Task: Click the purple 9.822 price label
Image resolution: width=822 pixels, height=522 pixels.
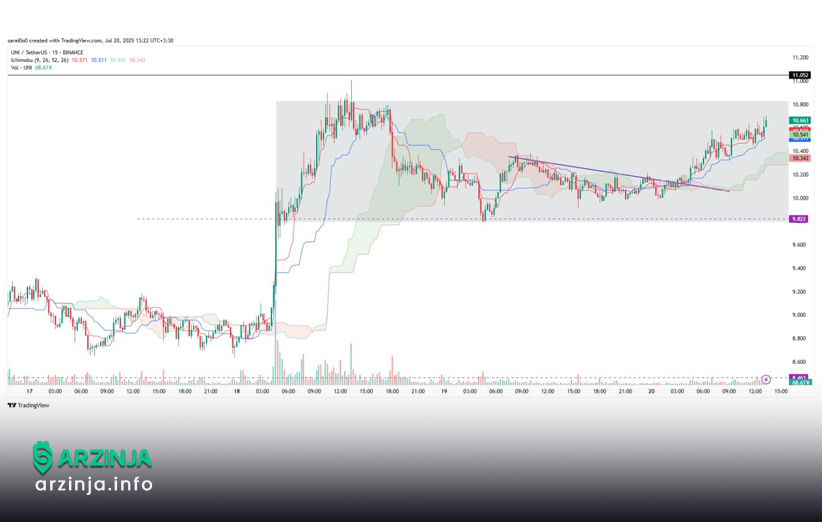Action: coord(798,218)
